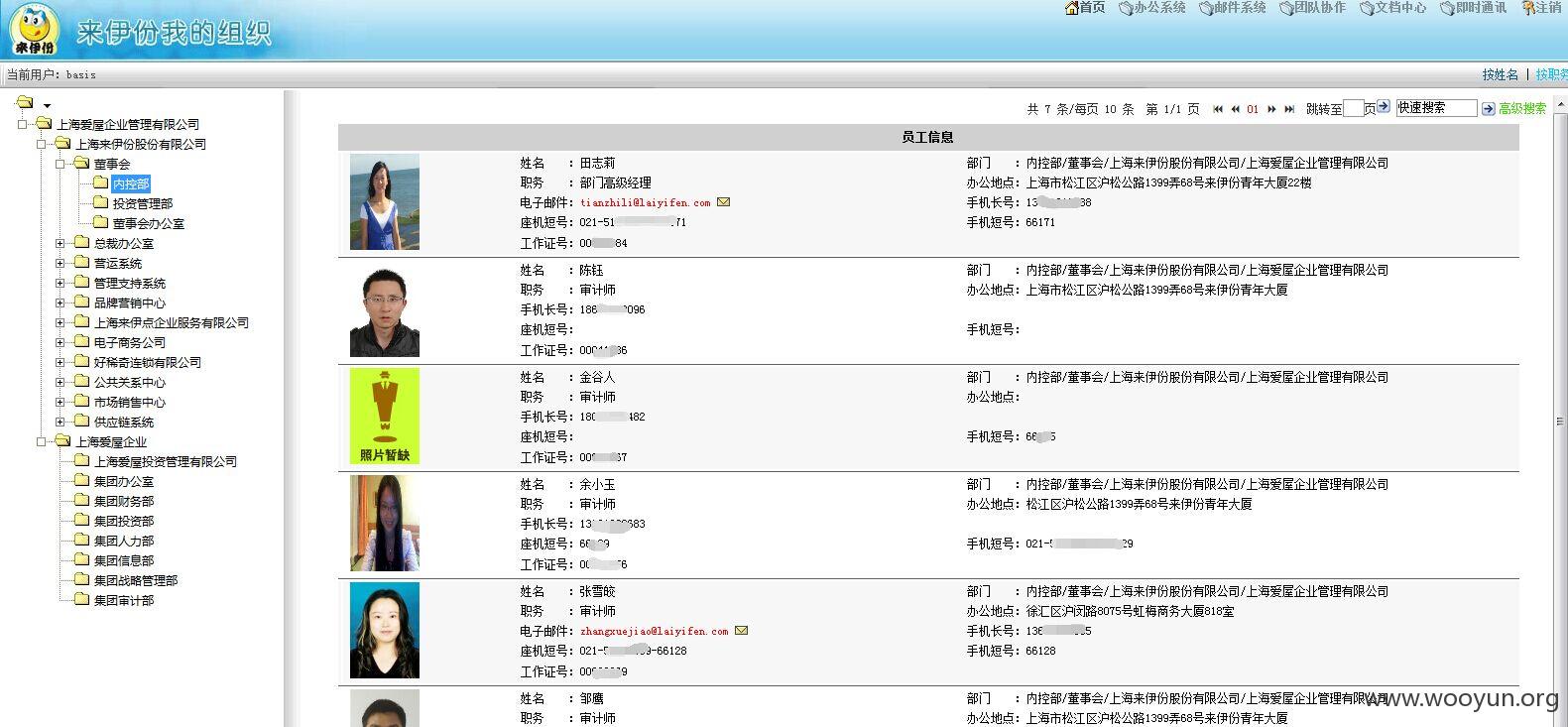This screenshot has height=727, width=1568.
Task: Click the tree root folder dropdown arrow
Action: [47, 105]
